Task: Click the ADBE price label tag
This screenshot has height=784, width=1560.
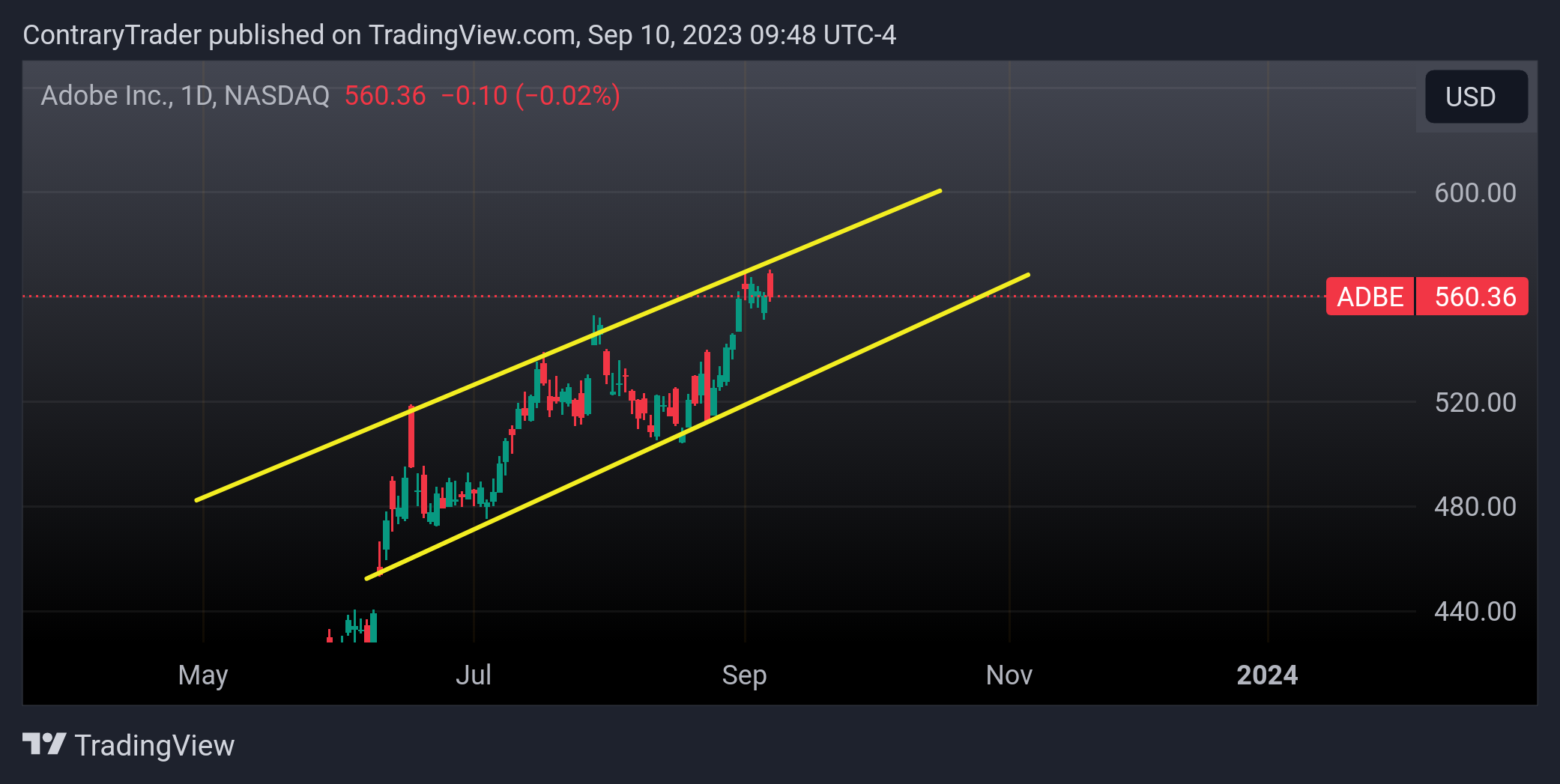Action: 1370,297
